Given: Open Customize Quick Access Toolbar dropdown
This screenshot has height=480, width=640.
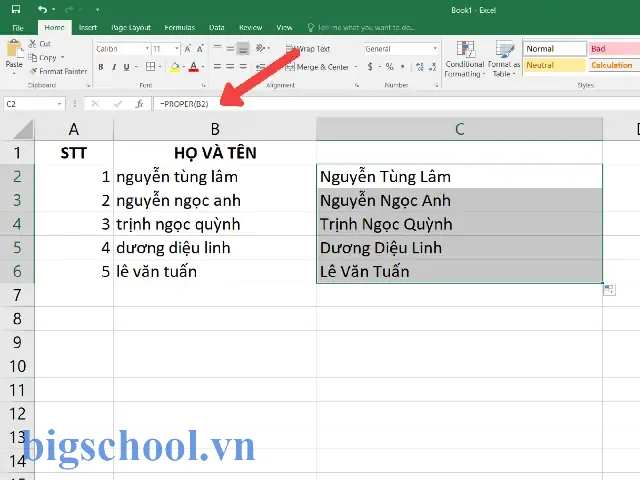Looking at the screenshot, I should pyautogui.click(x=97, y=9).
